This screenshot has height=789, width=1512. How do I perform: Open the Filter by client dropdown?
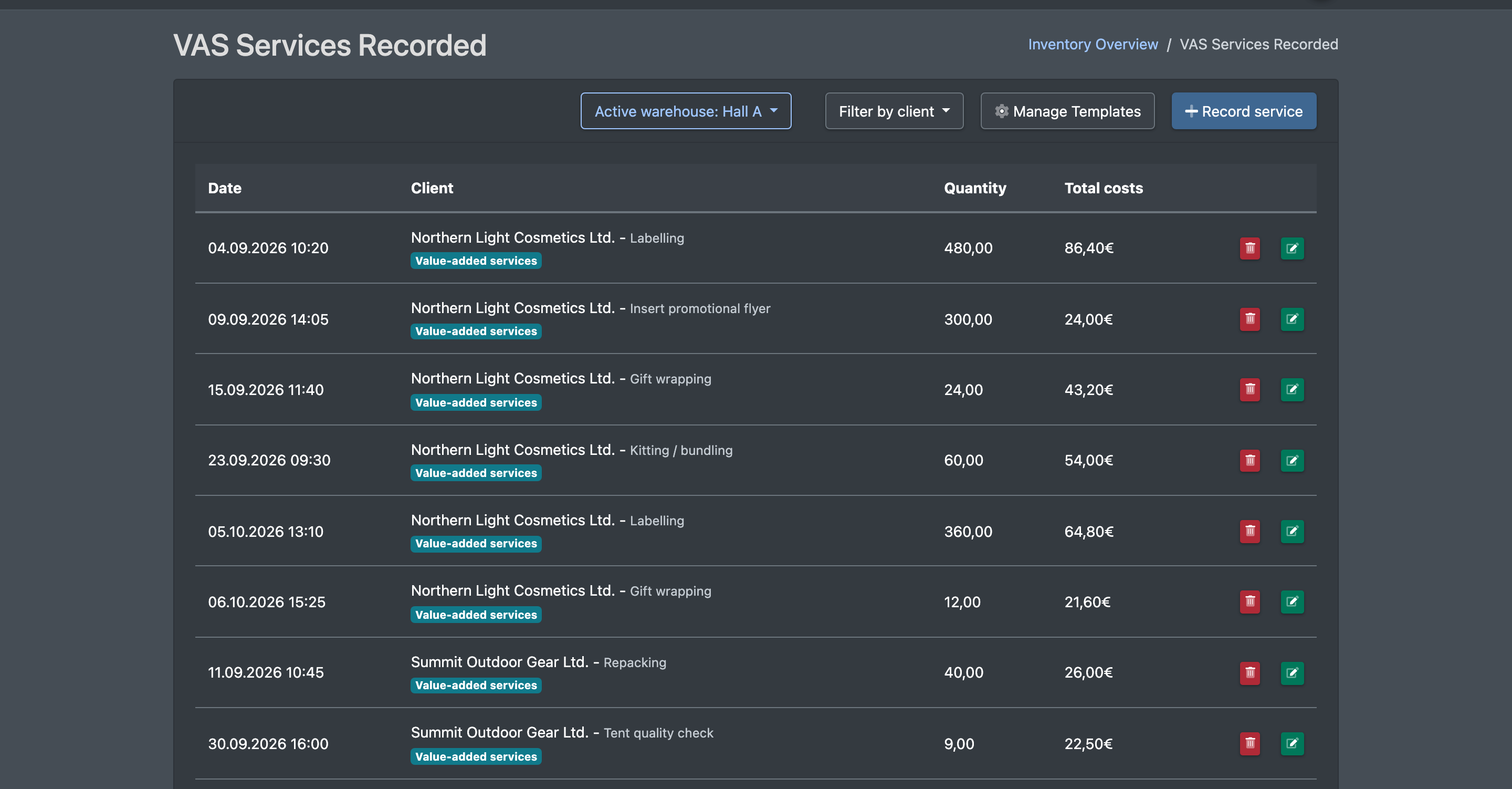[x=894, y=111]
